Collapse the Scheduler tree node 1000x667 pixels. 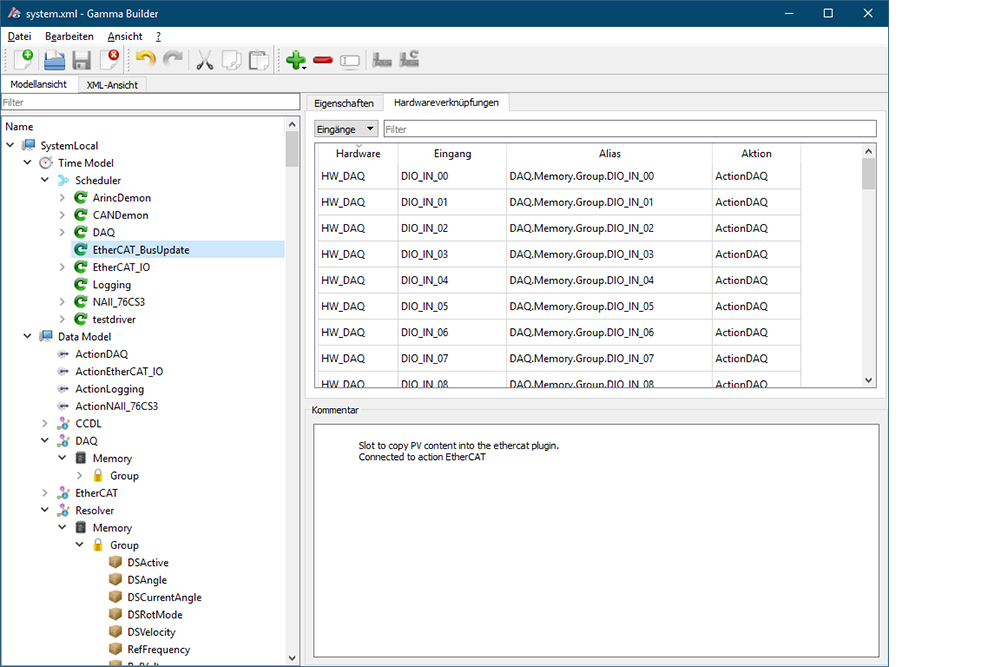[x=45, y=181]
